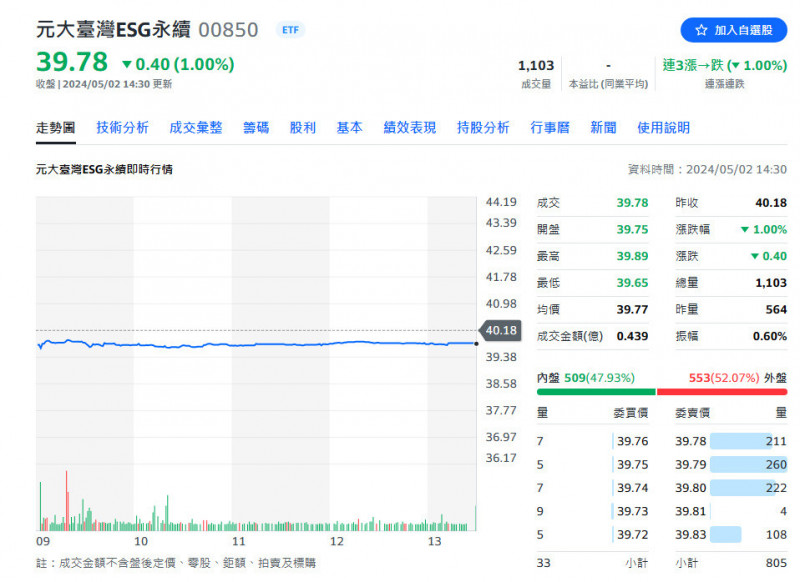Click the 昨量 value 564
The image size is (800, 582).
point(776,310)
